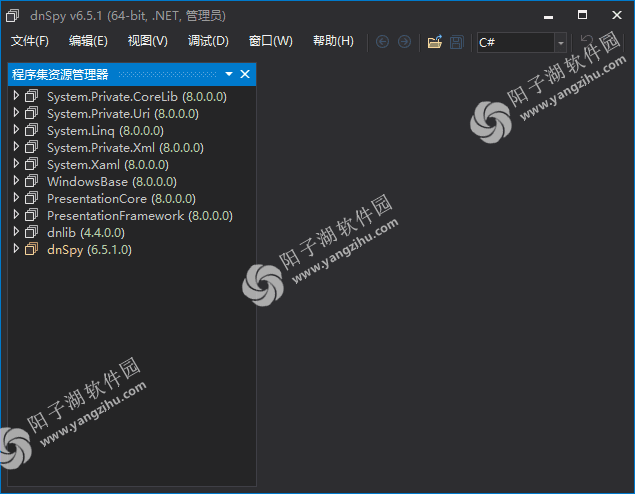635x494 pixels.
Task: Click the 程序集资源管理器 panel title
Action: pyautogui.click(x=60, y=75)
